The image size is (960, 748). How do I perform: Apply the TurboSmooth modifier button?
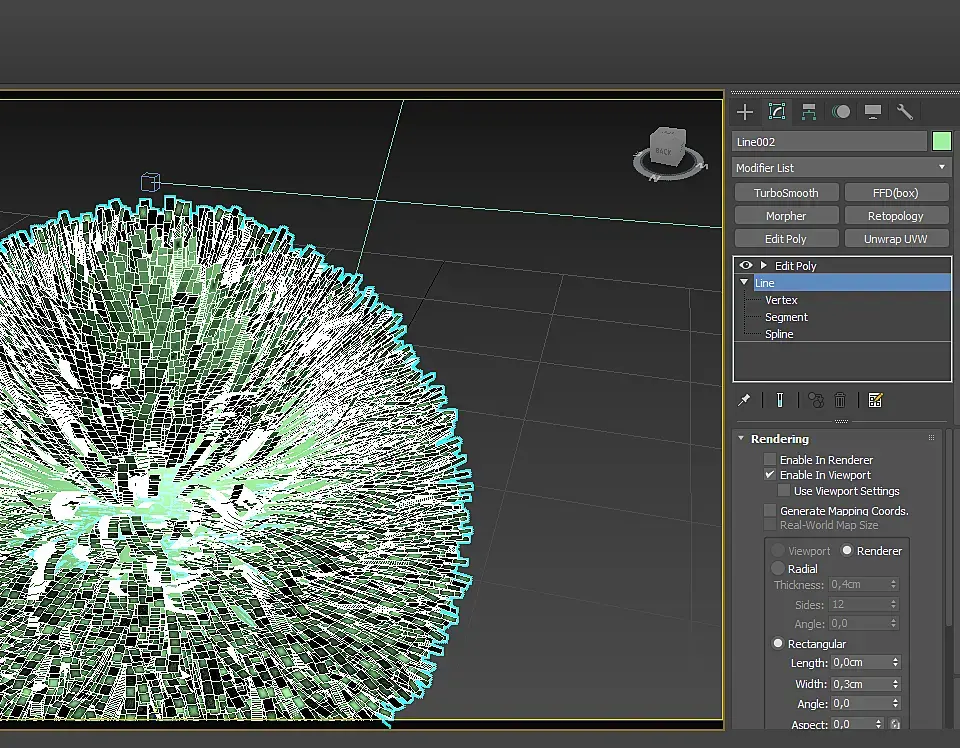pyautogui.click(x=786, y=193)
